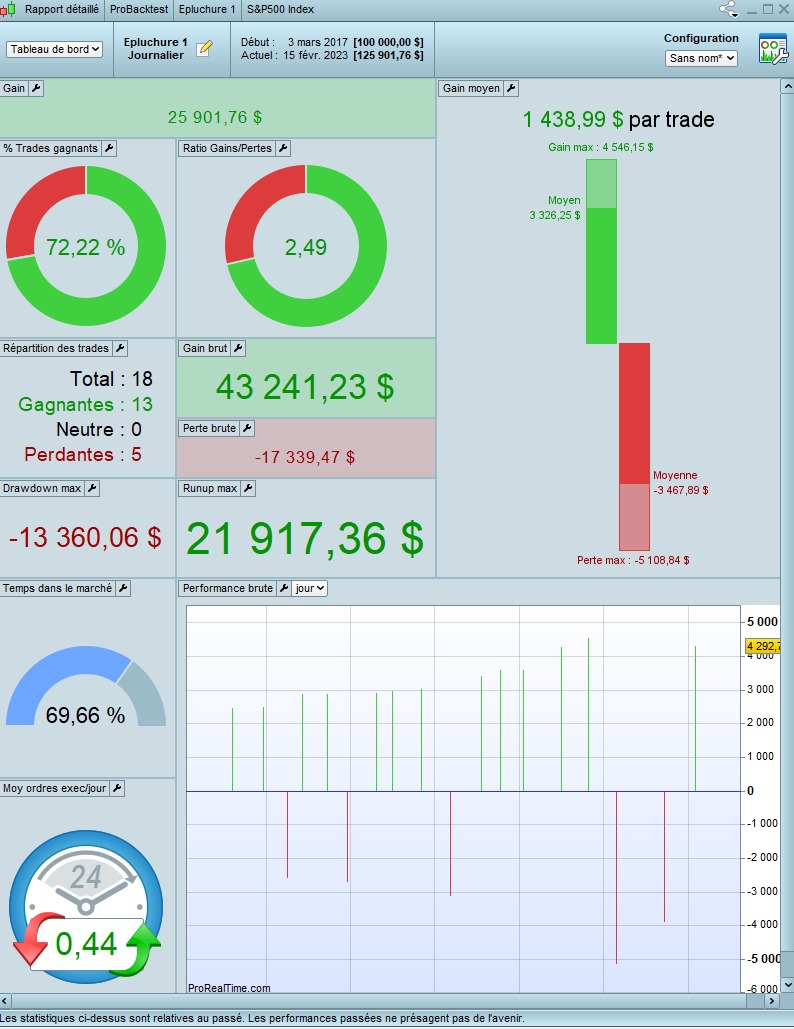Select the Epluchure 1 title segment
This screenshot has height=1029, width=794.
[x=207, y=9]
